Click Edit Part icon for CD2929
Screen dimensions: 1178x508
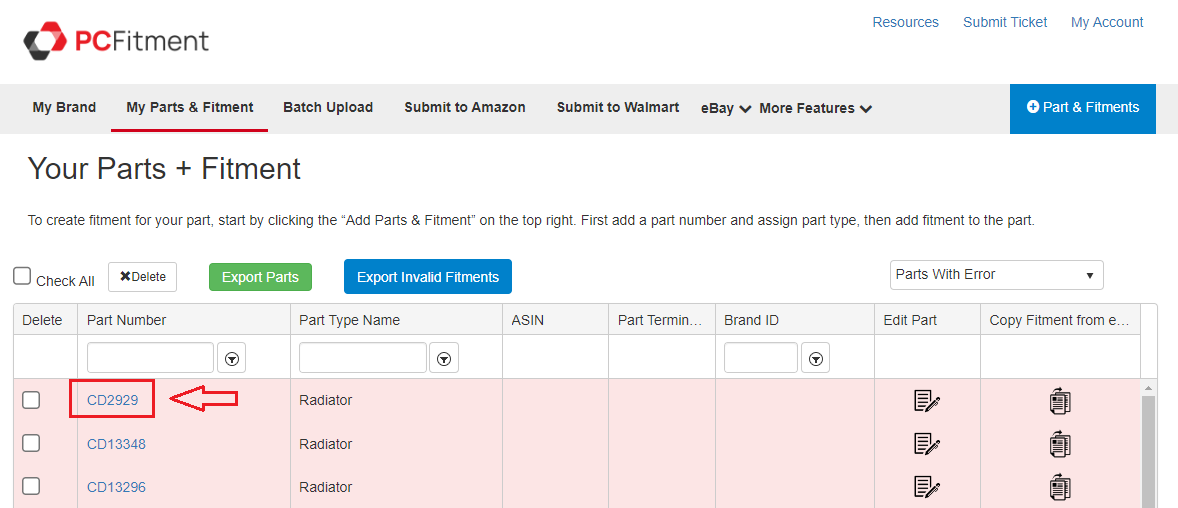pos(926,401)
